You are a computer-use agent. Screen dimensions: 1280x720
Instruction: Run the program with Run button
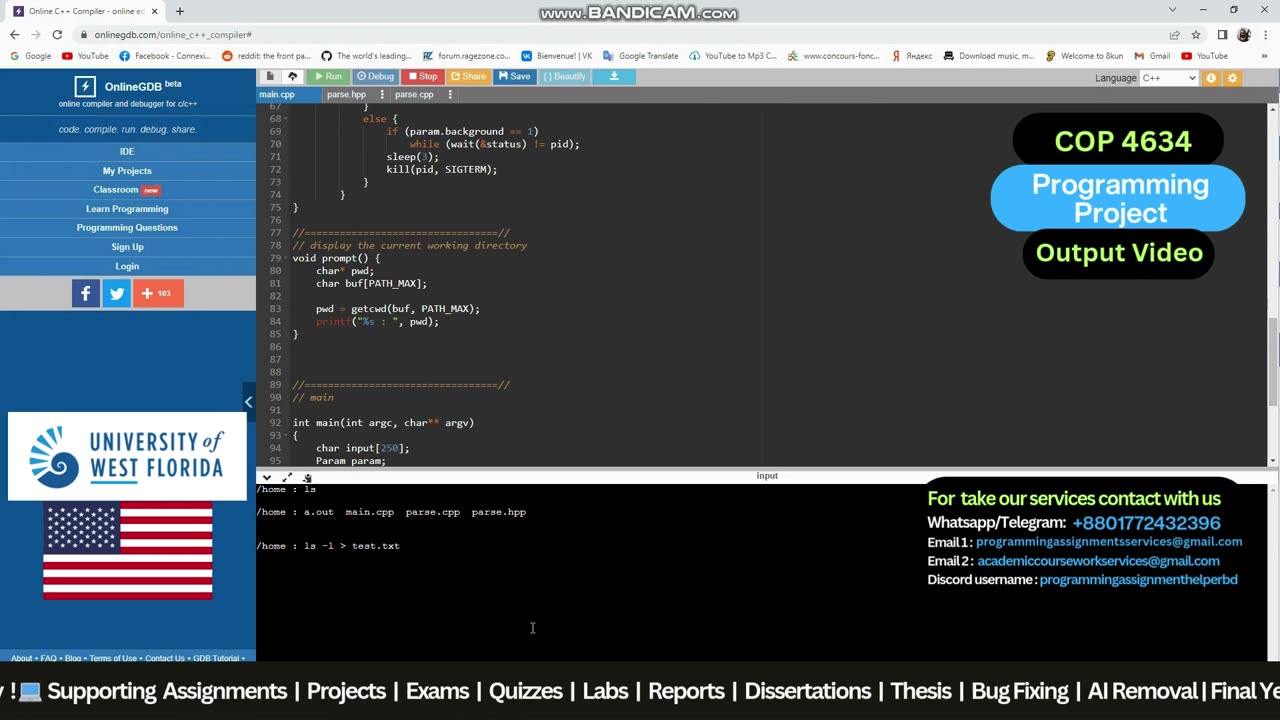[327, 76]
